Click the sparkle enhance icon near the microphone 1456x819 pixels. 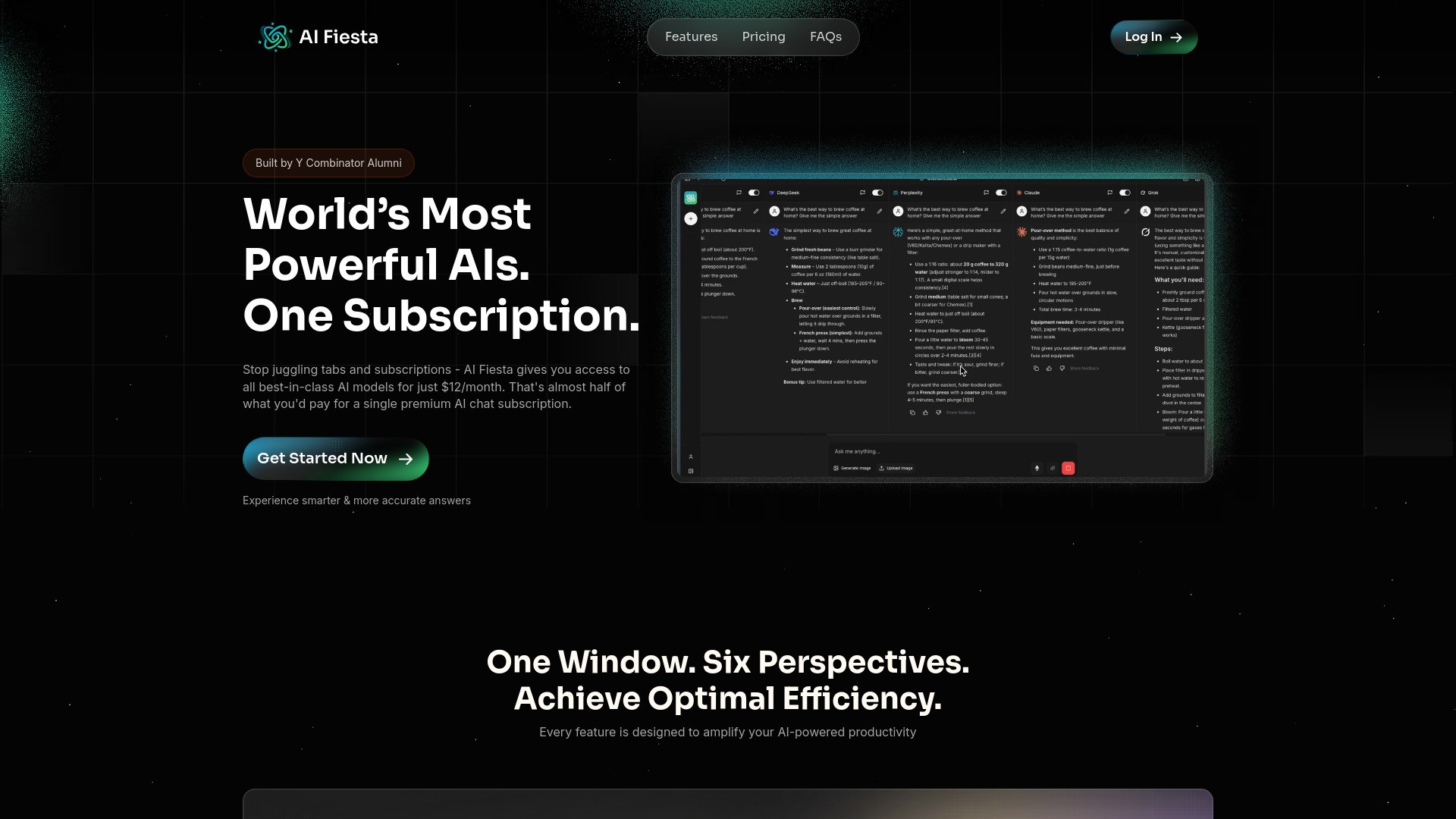[x=1053, y=468]
